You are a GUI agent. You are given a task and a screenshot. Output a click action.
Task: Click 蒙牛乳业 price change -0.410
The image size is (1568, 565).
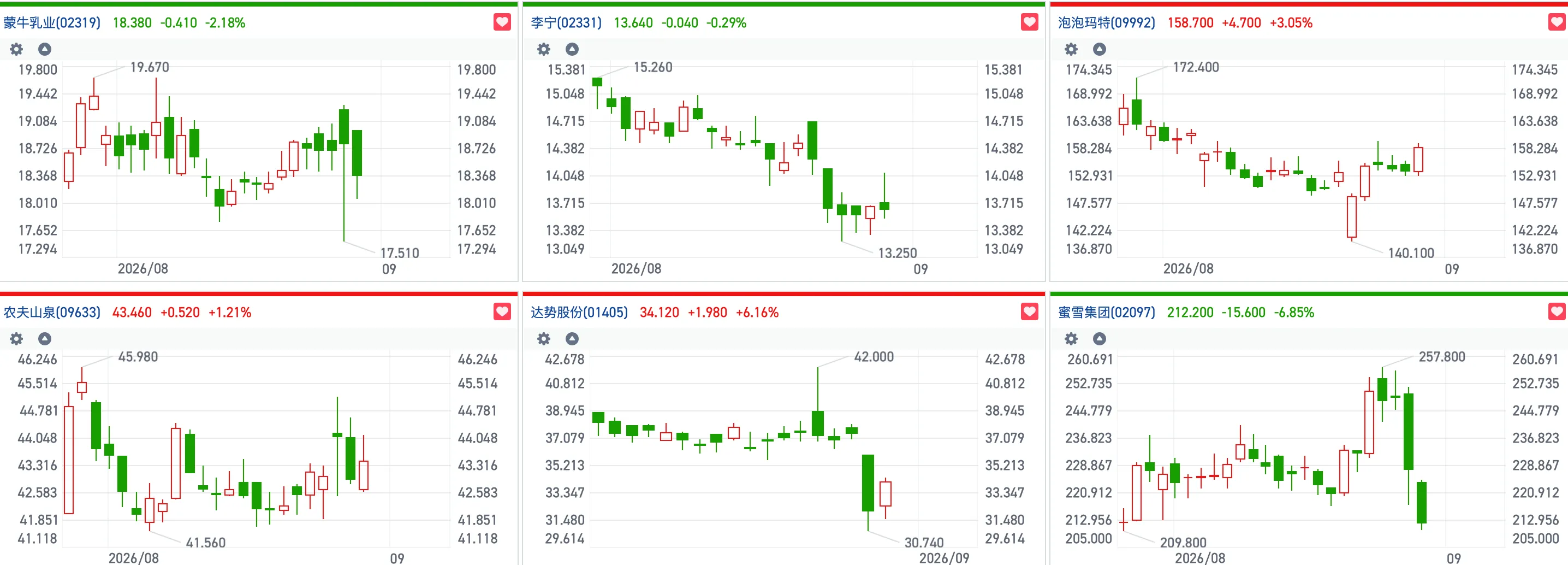pos(179,23)
